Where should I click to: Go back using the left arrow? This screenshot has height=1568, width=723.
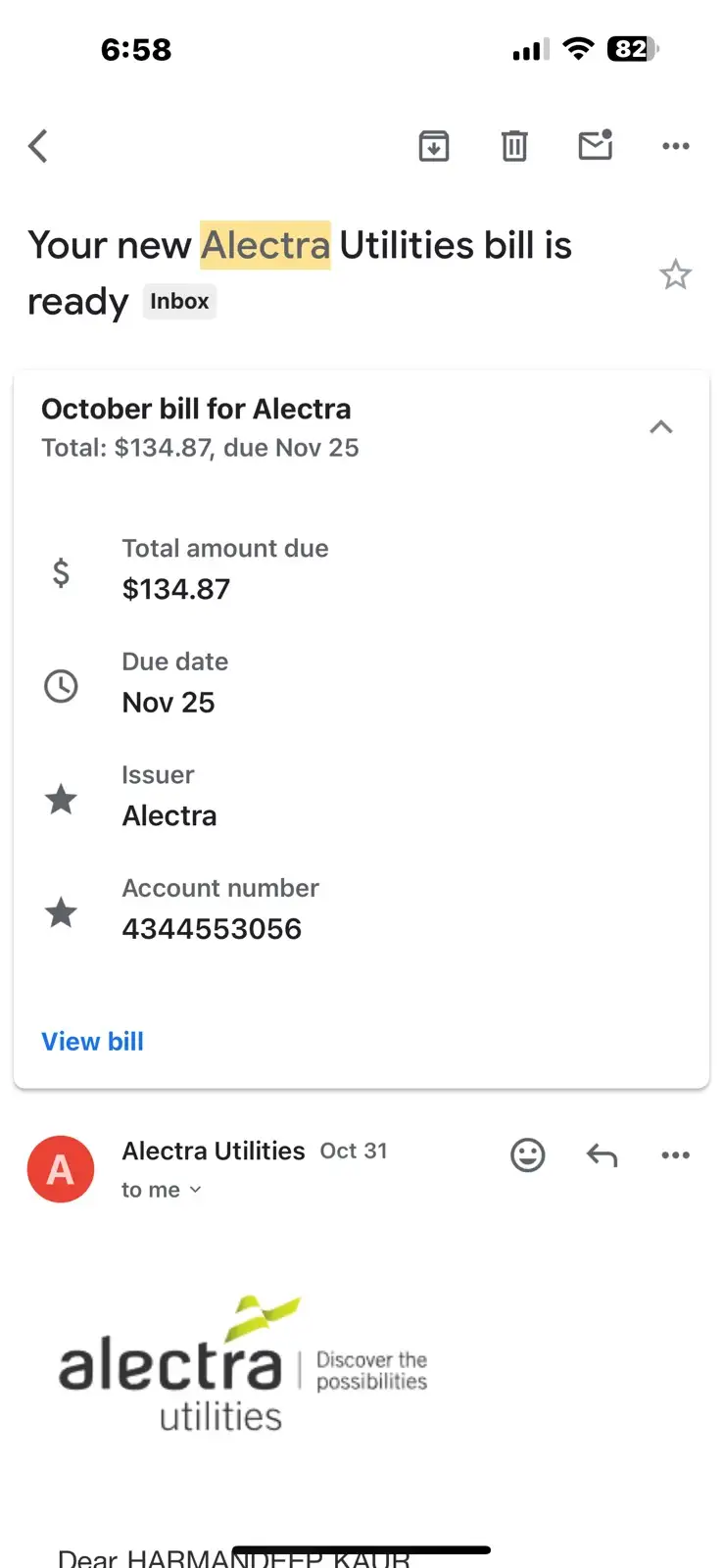point(38,146)
